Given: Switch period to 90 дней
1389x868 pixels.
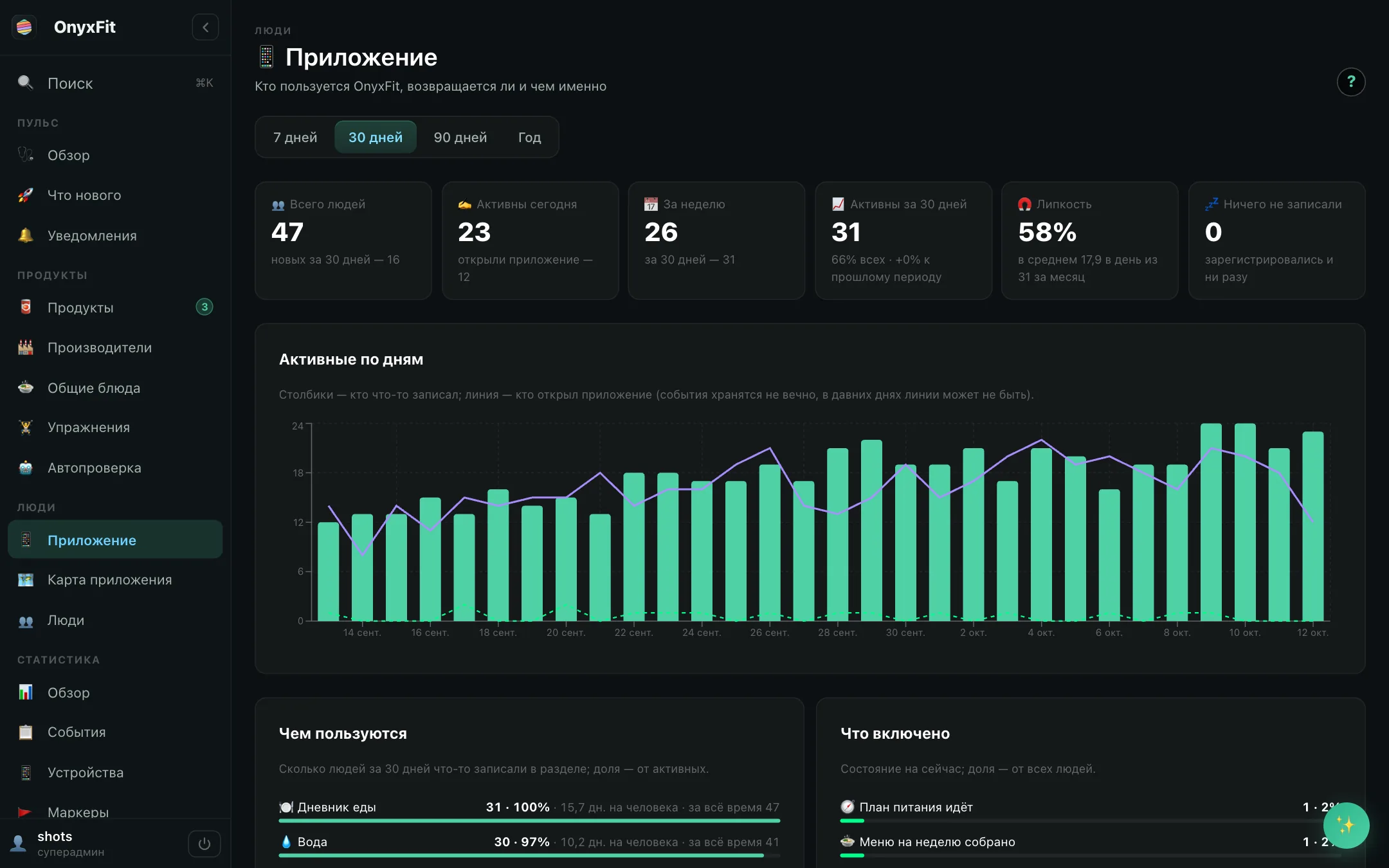Looking at the screenshot, I should pos(460,137).
